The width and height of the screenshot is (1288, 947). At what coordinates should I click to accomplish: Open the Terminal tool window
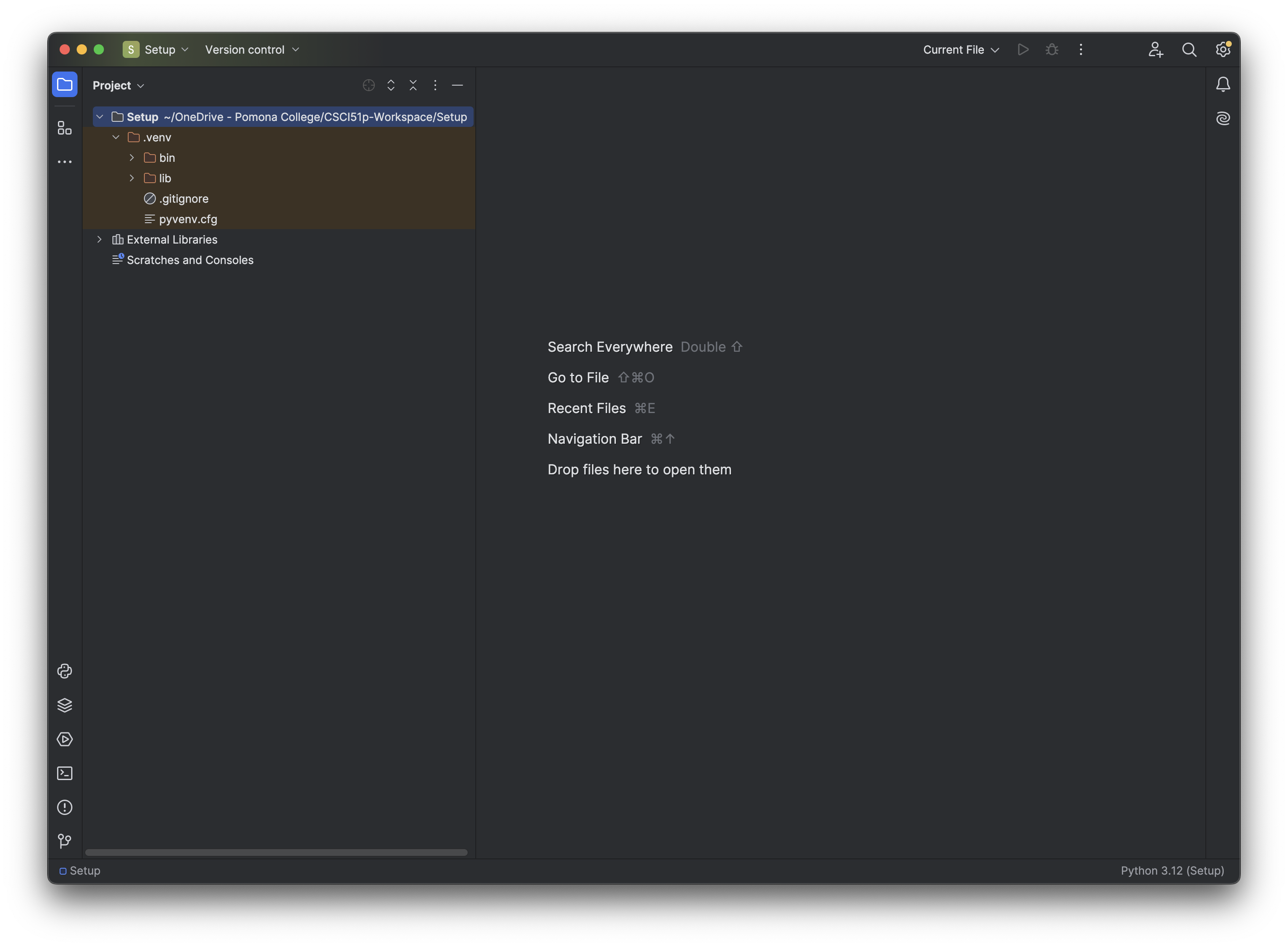coord(65,773)
